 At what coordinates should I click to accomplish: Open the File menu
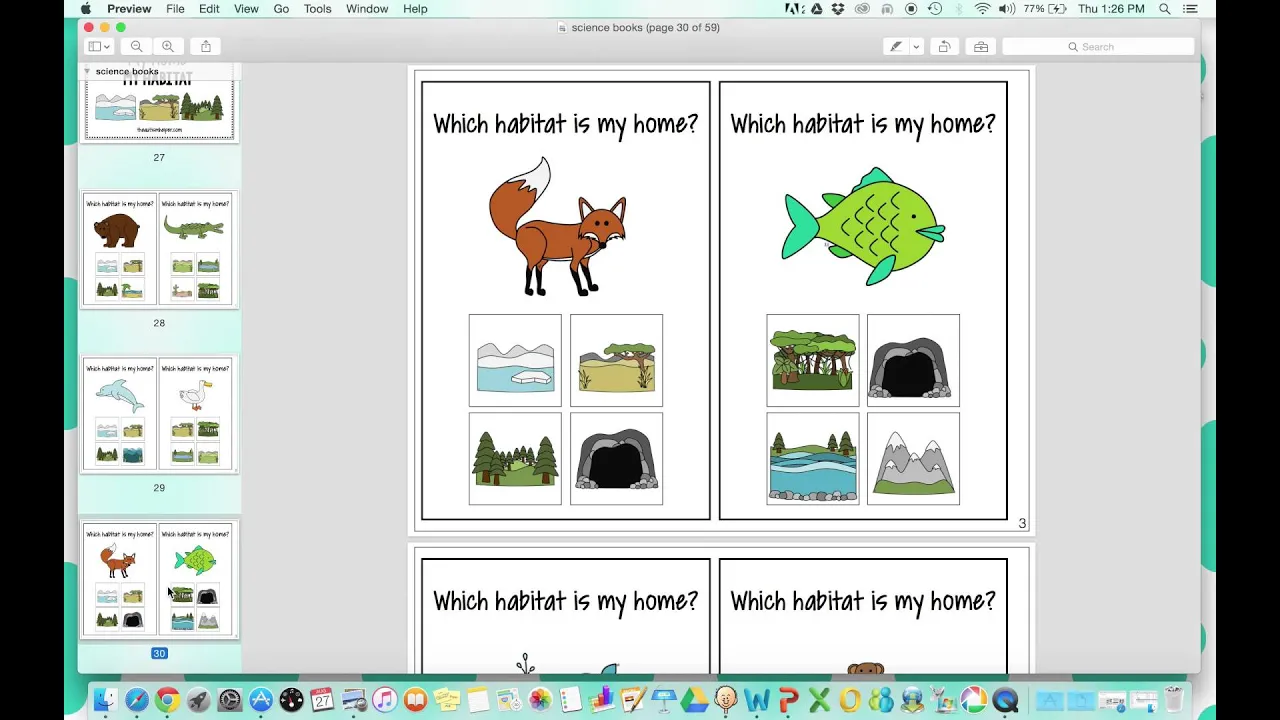click(175, 8)
